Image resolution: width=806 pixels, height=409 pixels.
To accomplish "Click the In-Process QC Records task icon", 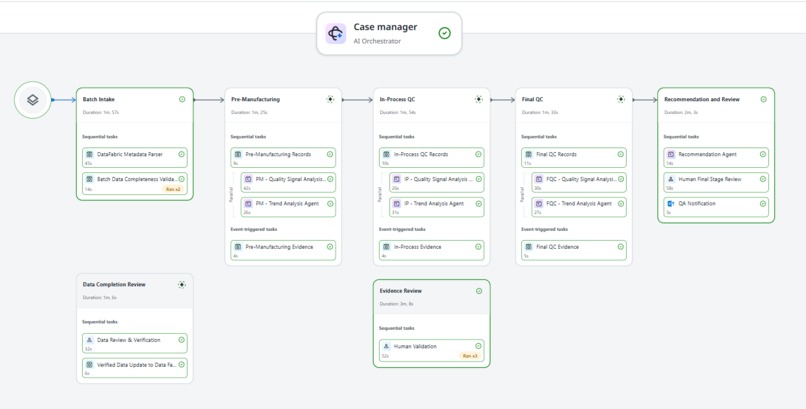I will coord(387,154).
